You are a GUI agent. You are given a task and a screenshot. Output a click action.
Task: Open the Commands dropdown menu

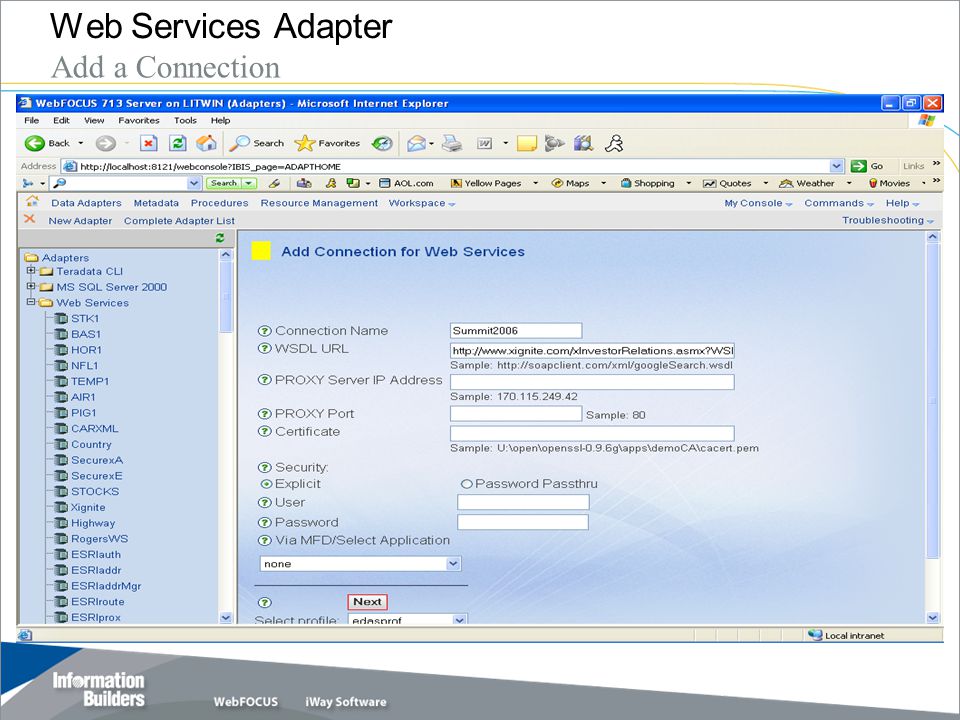tap(839, 203)
